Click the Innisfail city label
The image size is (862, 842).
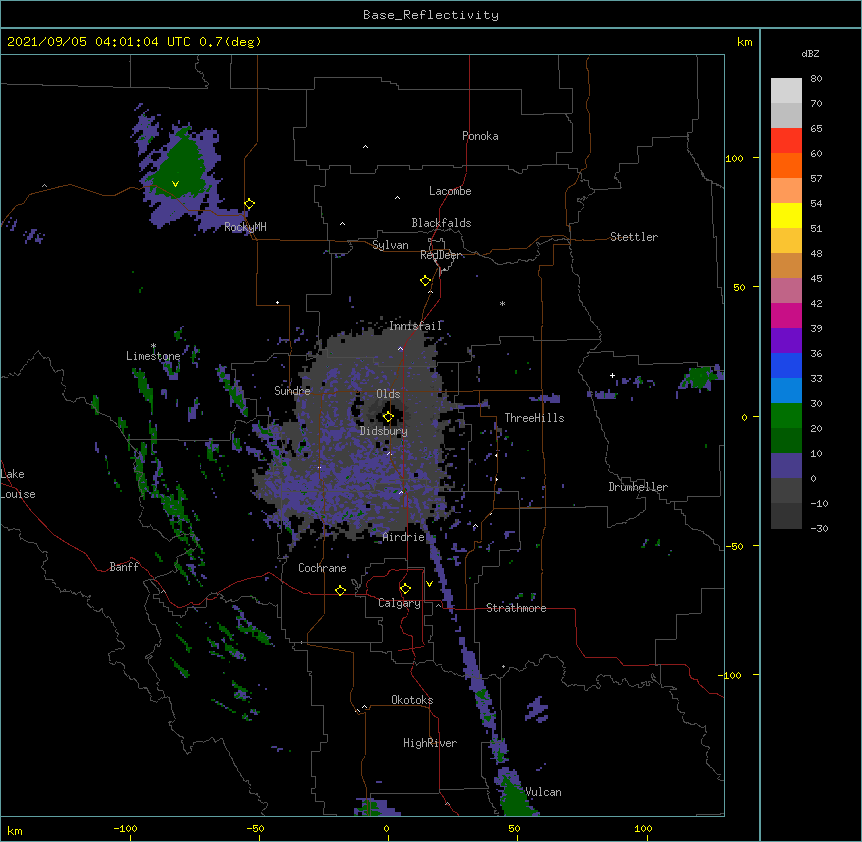pyautogui.click(x=415, y=326)
